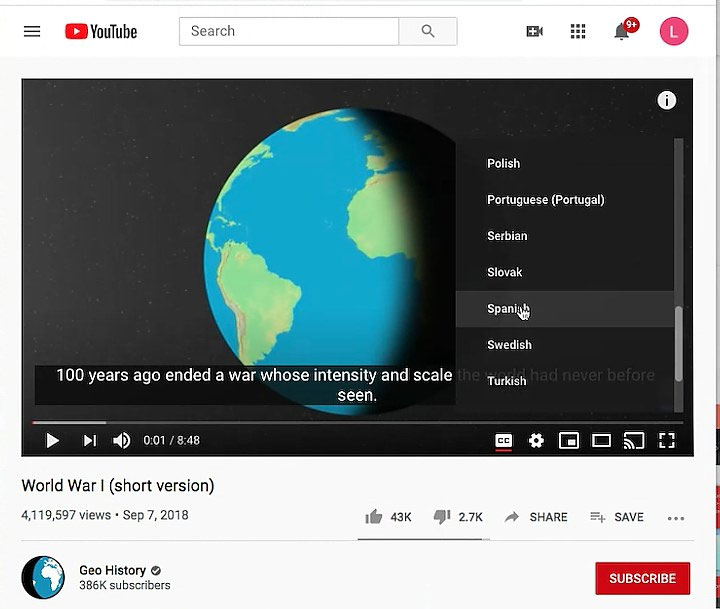Screen dimensions: 720x609
Task: Click the YouTube logo
Action: click(101, 31)
